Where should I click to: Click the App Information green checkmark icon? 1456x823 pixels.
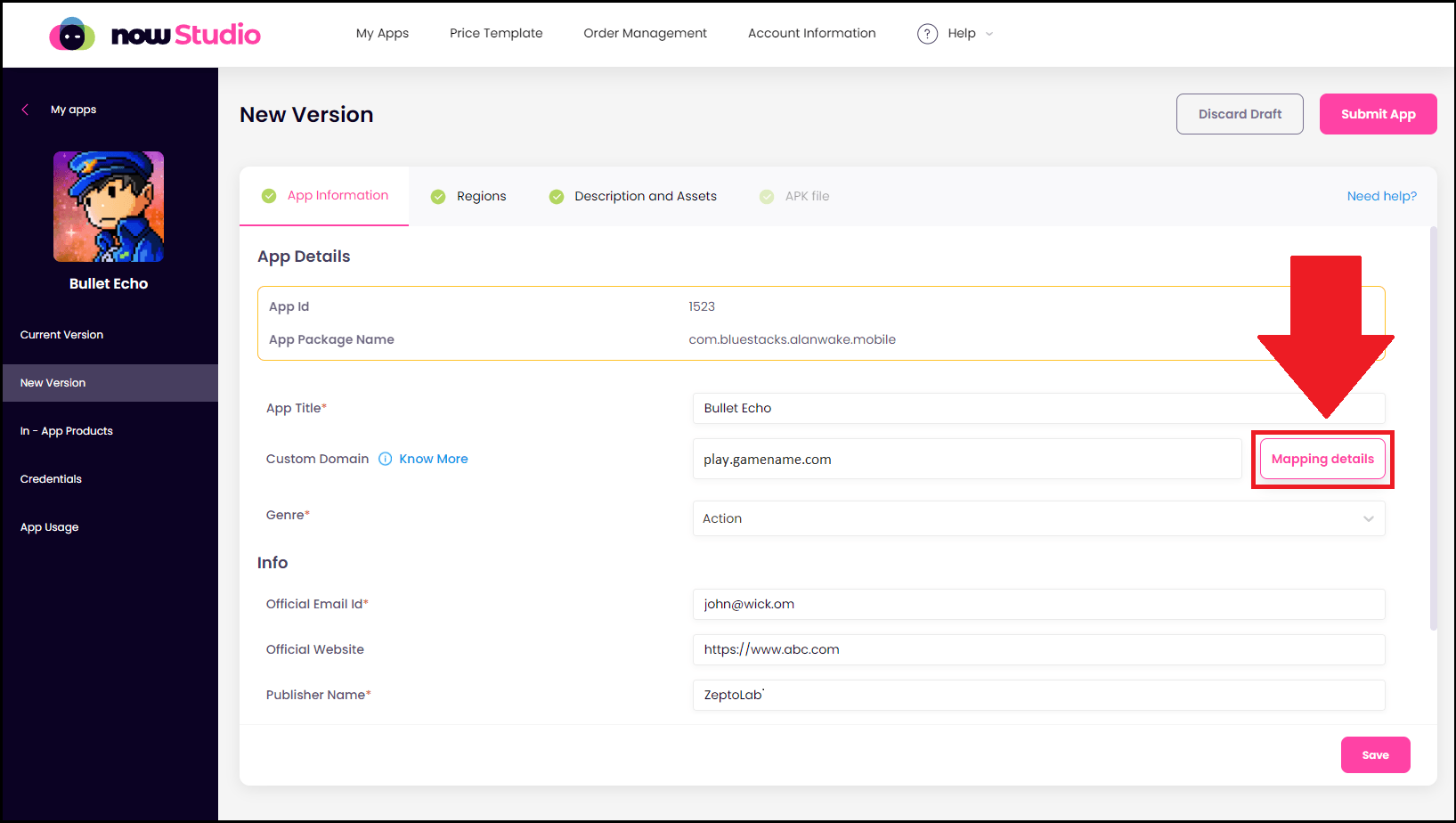[268, 196]
